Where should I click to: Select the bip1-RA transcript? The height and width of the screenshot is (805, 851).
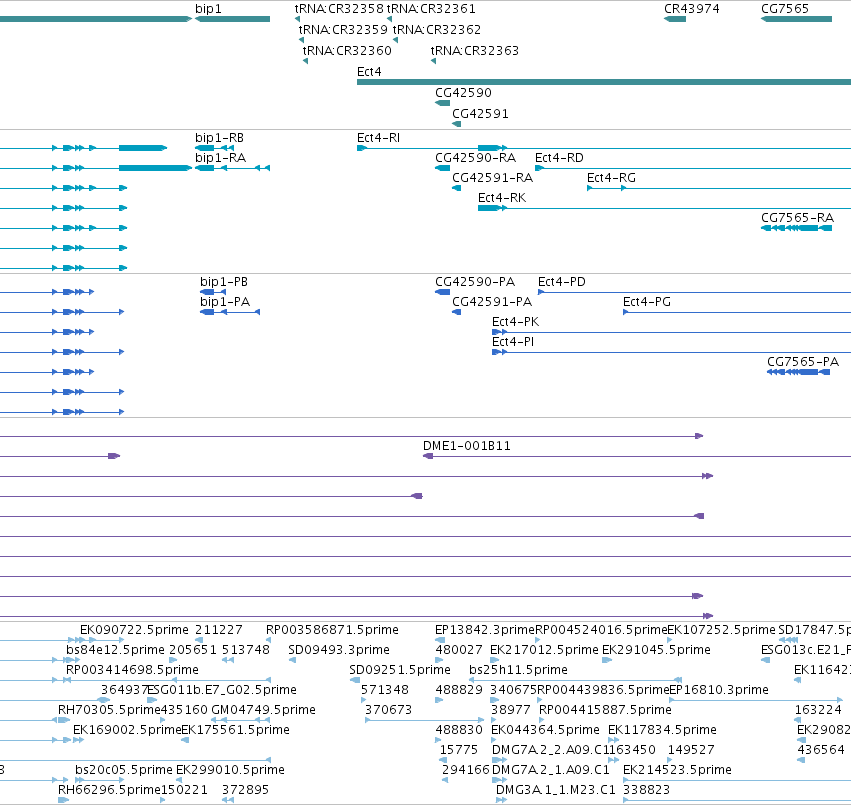point(232,168)
